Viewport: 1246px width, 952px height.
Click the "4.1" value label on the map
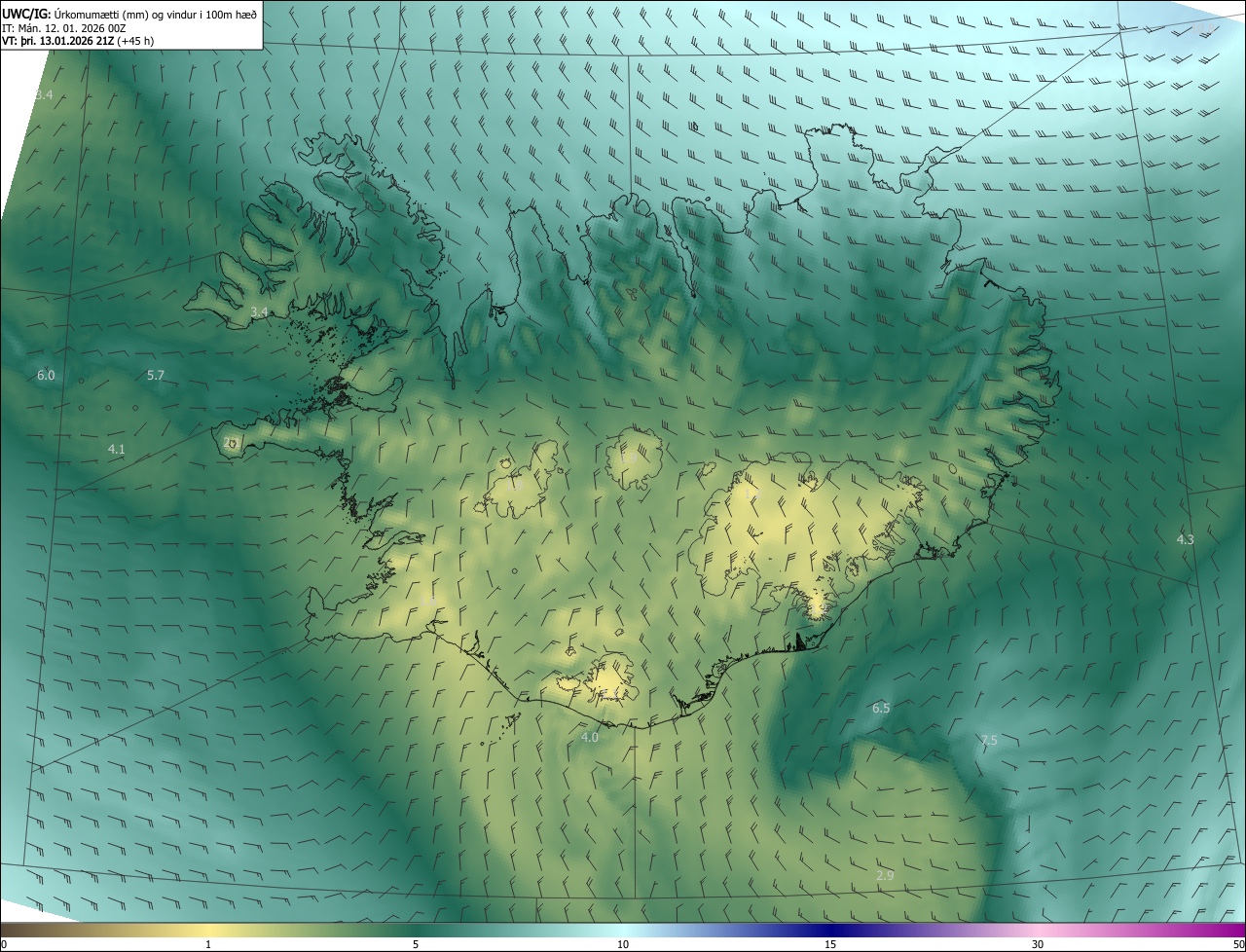point(117,449)
